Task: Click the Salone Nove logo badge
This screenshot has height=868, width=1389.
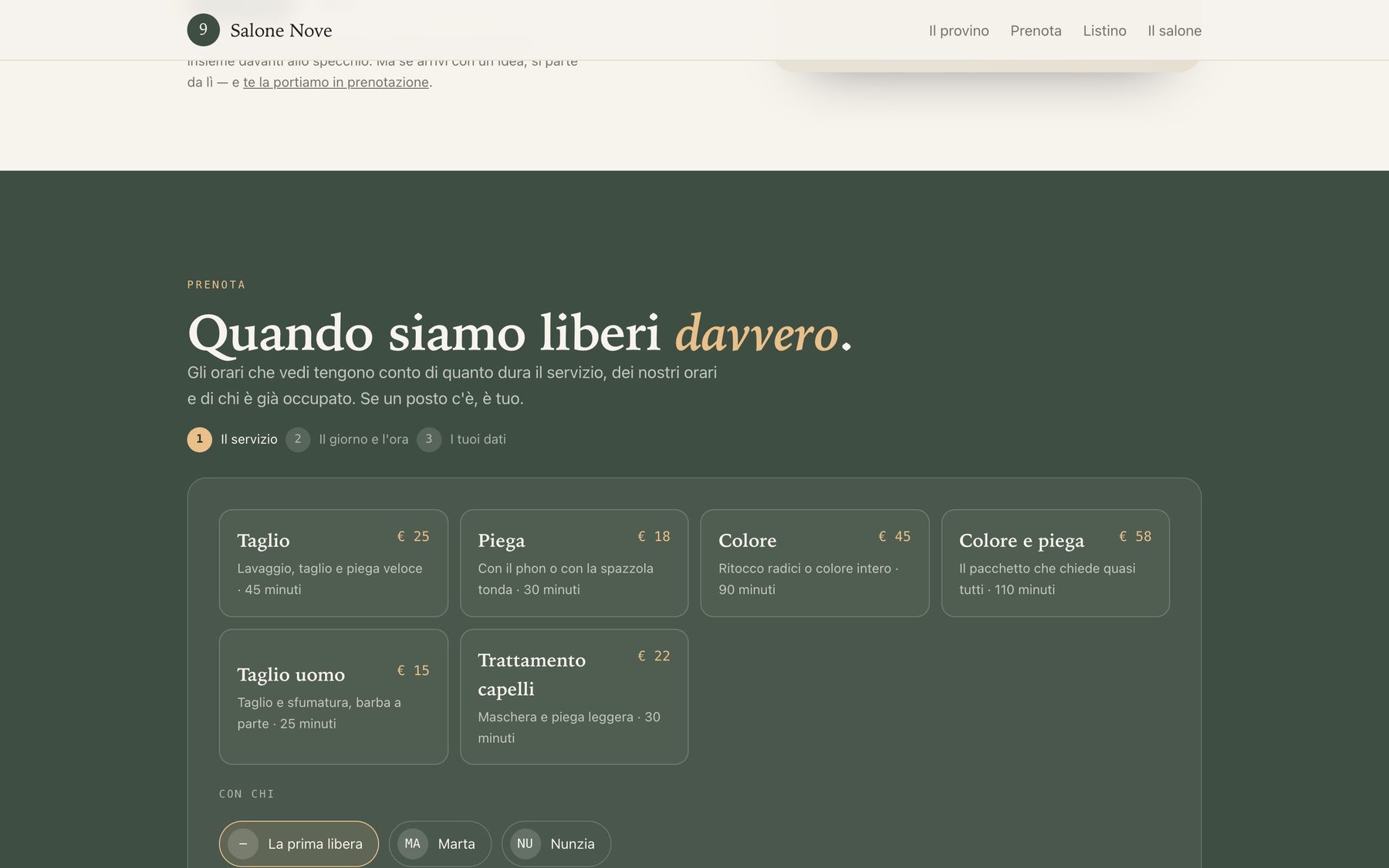Action: coord(203,30)
